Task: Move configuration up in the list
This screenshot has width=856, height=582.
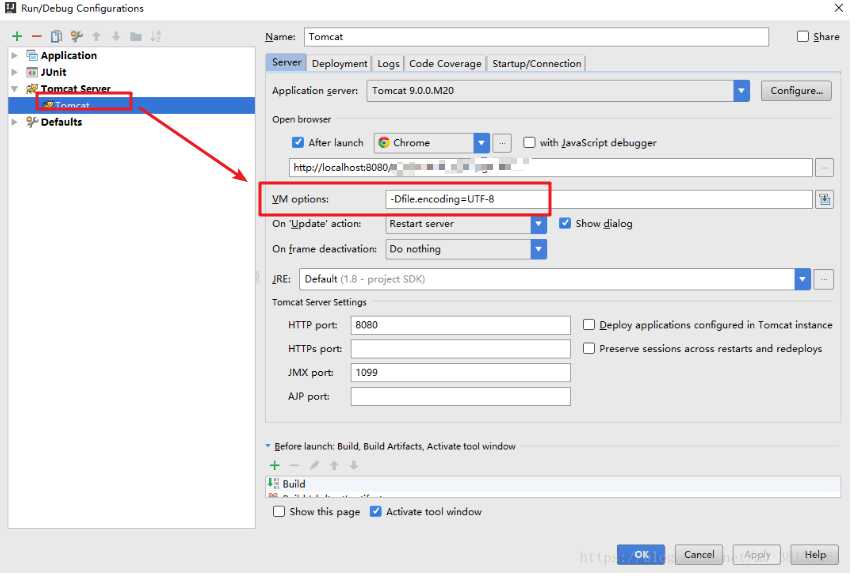Action: click(96, 36)
